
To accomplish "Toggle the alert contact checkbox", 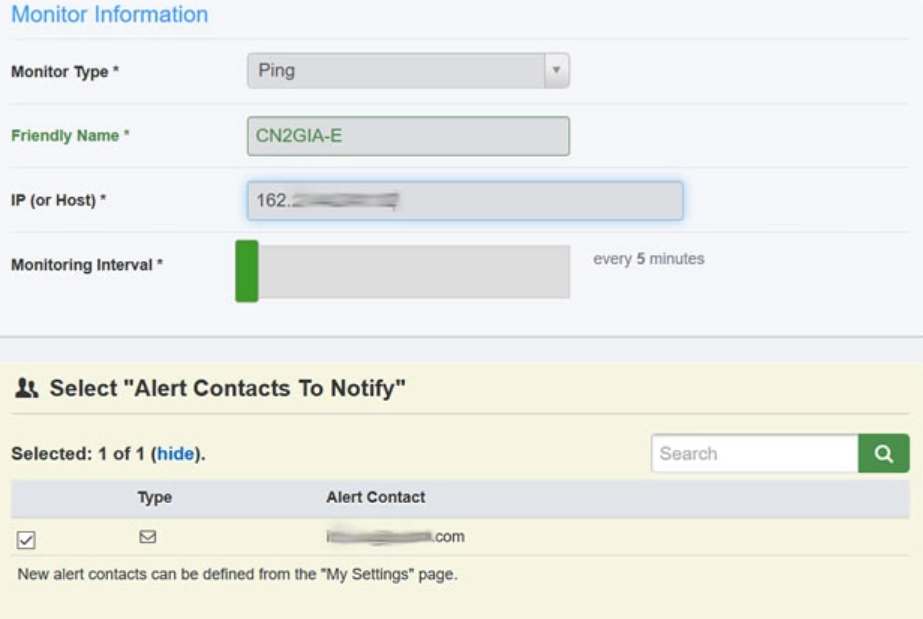I will 26,540.
